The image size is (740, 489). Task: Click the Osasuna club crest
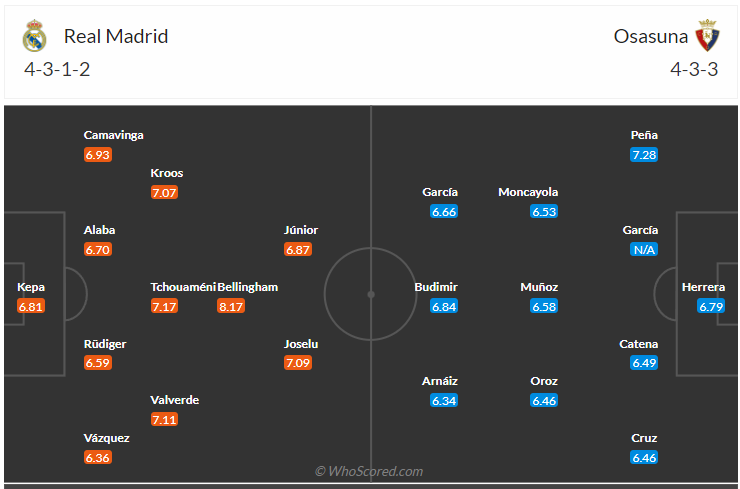[707, 35]
